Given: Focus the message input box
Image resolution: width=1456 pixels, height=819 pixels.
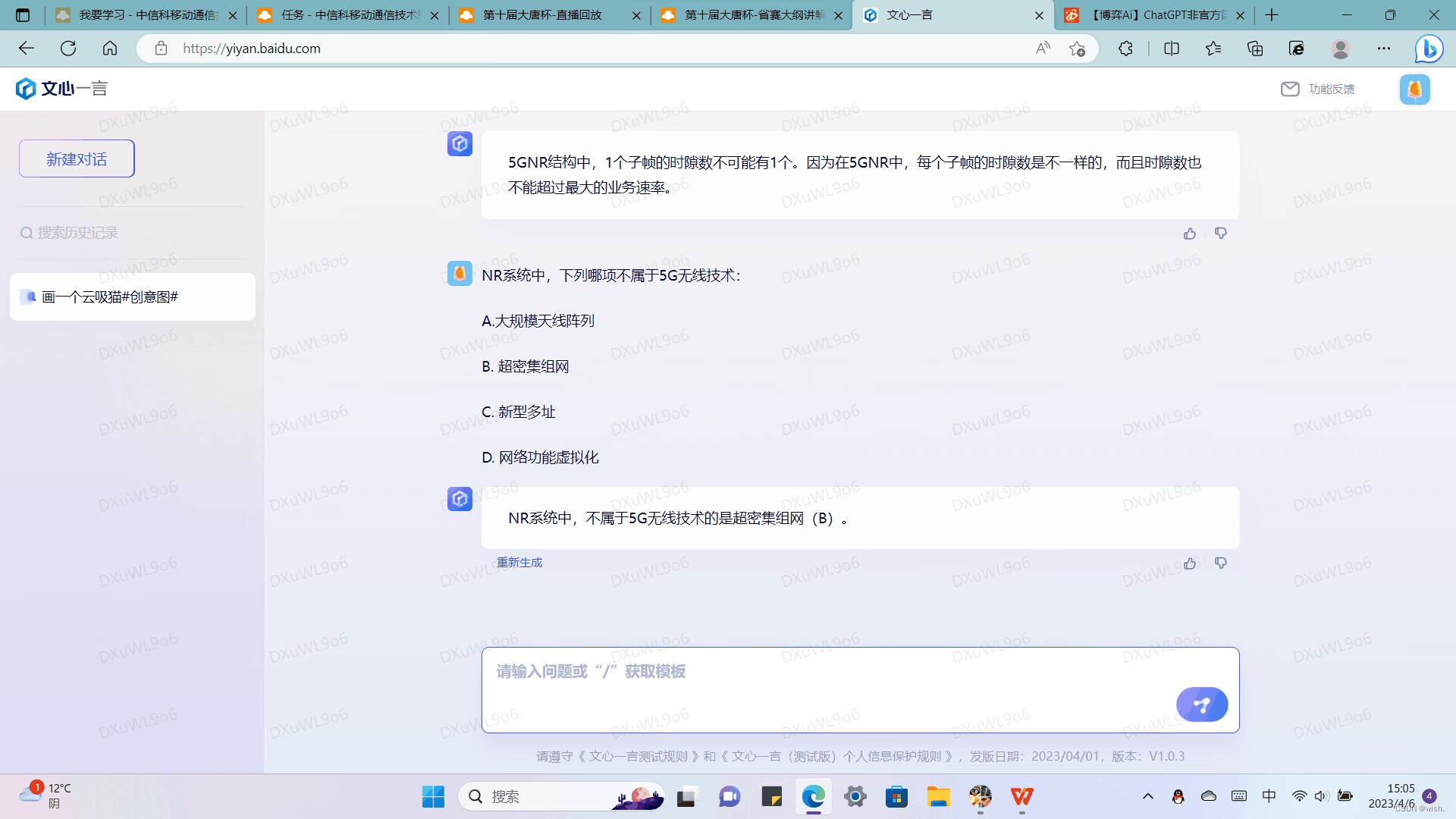Looking at the screenshot, I should (860, 690).
